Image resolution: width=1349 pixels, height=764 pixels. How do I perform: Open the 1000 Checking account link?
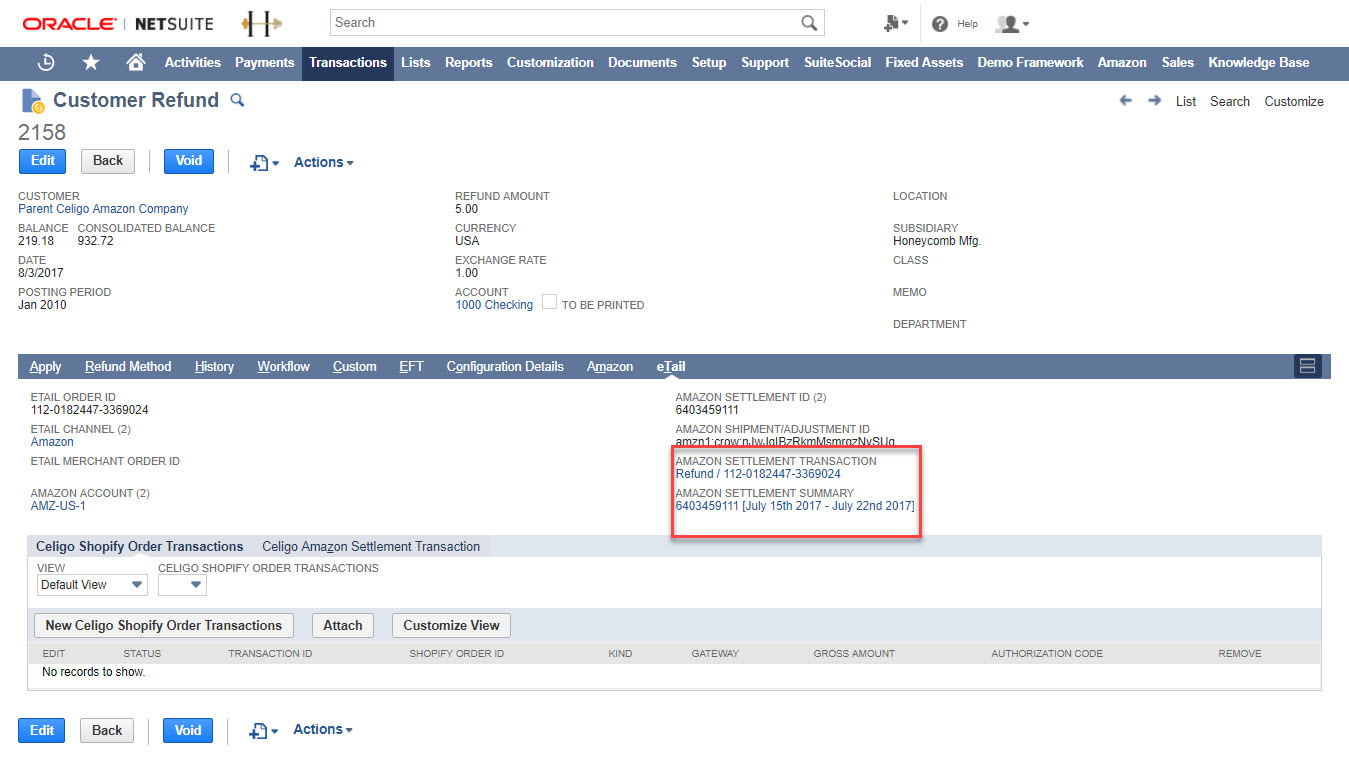pyautogui.click(x=494, y=305)
